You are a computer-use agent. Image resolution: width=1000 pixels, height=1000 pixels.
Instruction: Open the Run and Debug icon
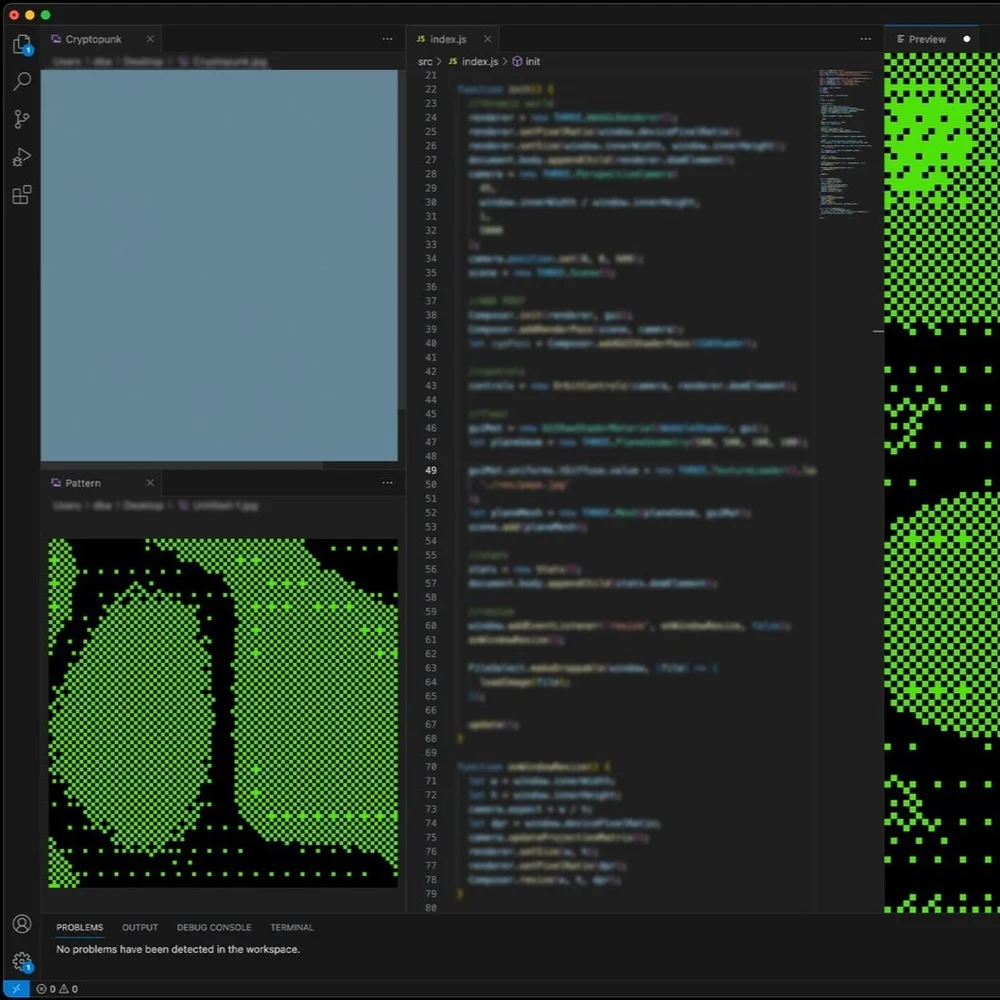(22, 156)
